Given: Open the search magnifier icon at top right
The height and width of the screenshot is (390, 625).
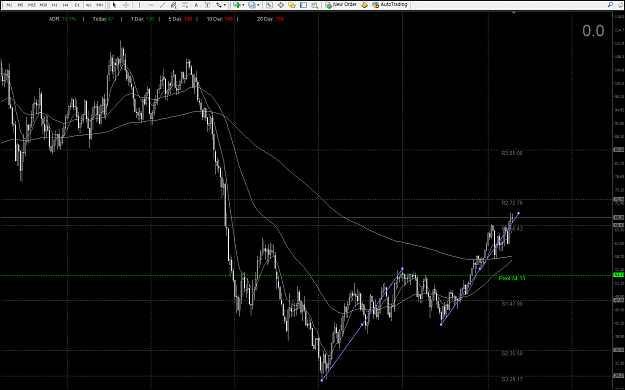Looking at the screenshot, I should click(610, 5).
